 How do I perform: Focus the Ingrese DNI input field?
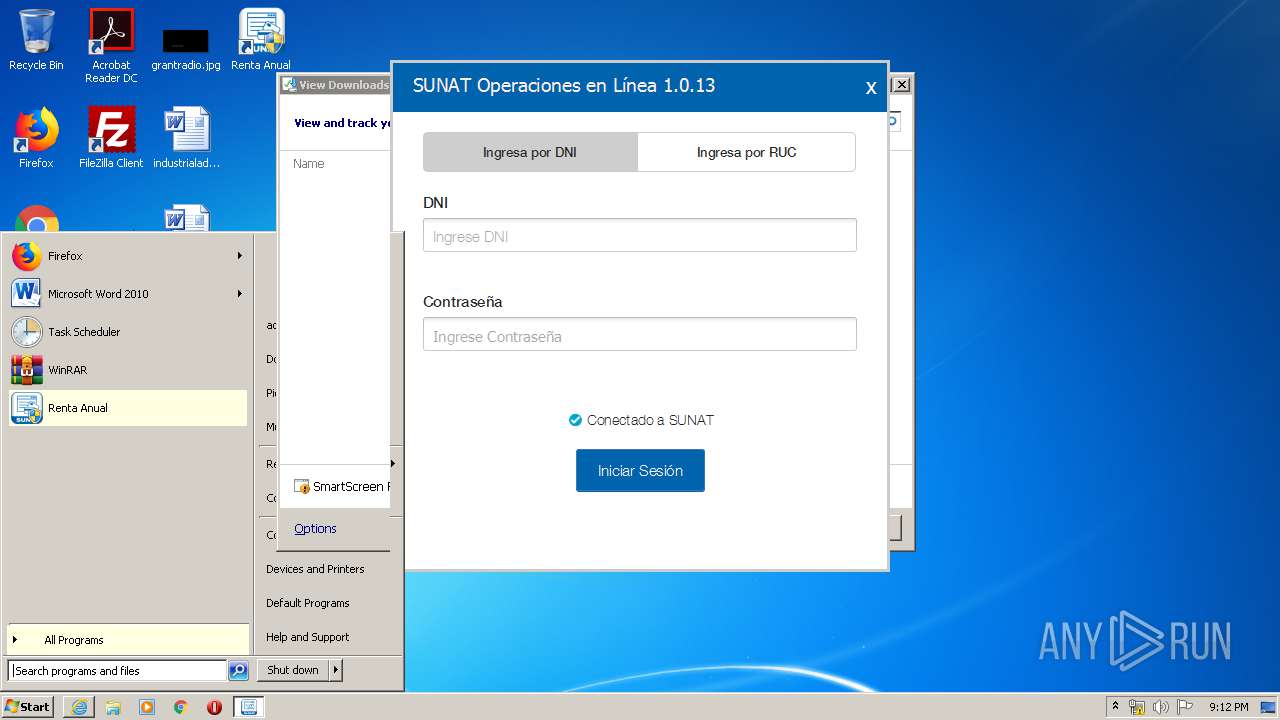point(640,236)
